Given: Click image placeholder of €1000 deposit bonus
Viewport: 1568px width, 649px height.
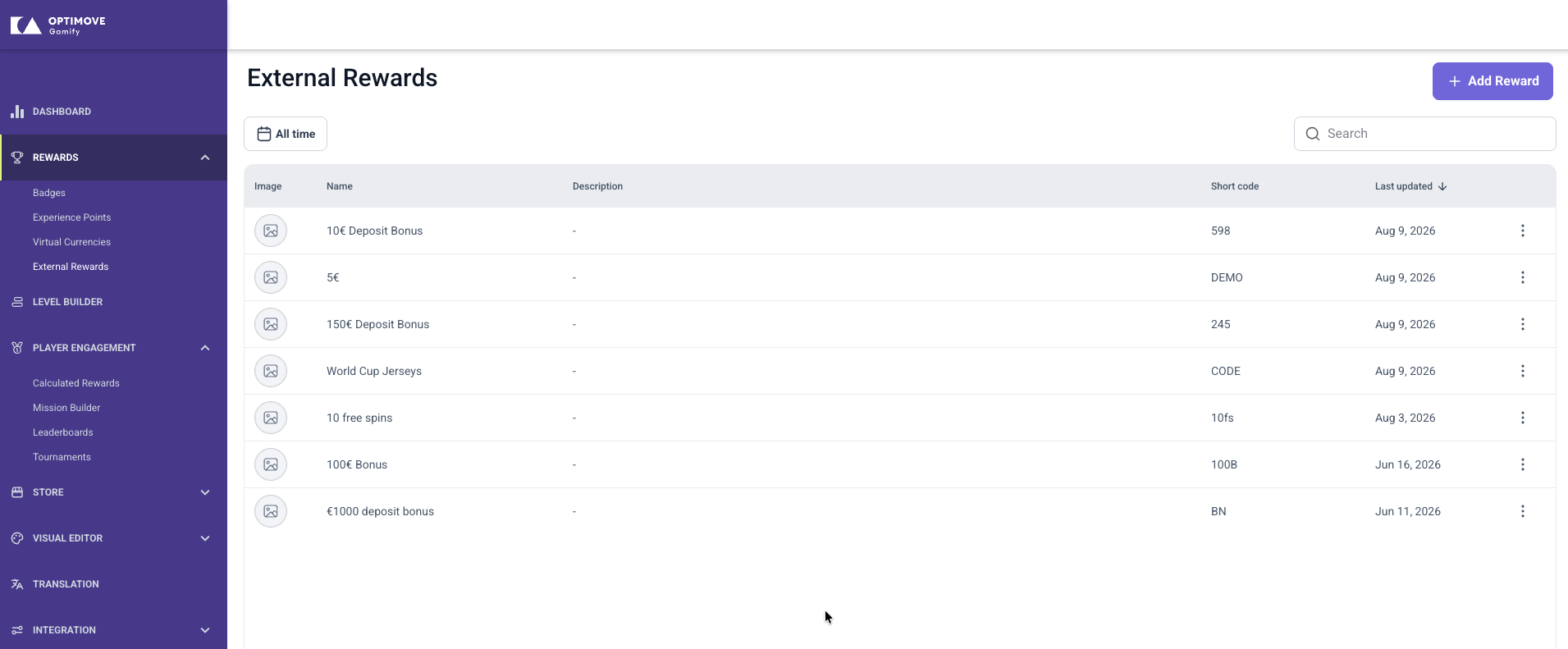Looking at the screenshot, I should pos(271,511).
